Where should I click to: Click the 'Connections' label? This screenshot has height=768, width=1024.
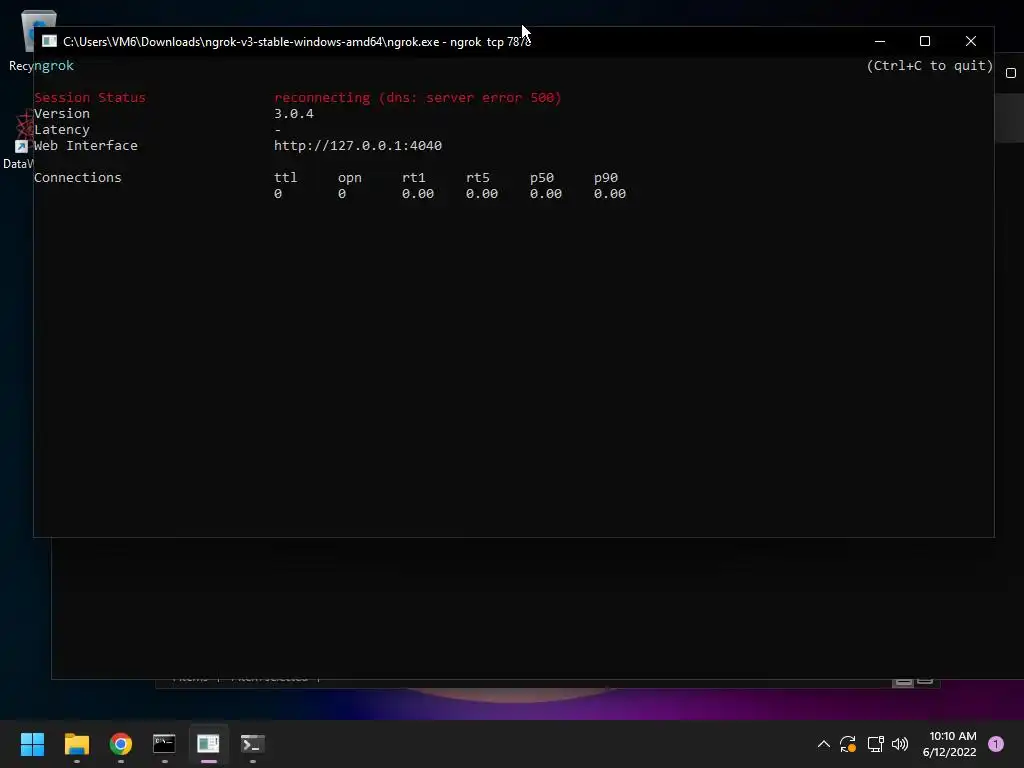(78, 178)
